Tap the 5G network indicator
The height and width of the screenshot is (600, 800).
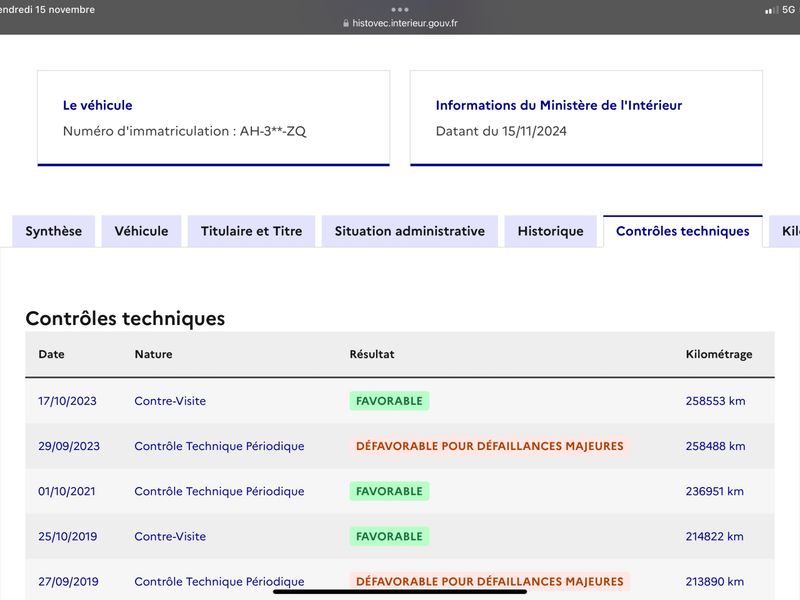(788, 10)
